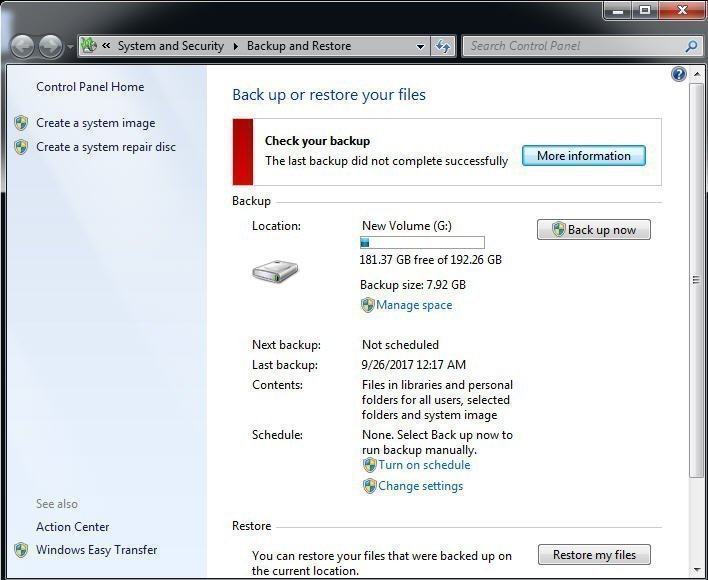The height and width of the screenshot is (580, 708).
Task: Go to System and Security breadcrumb
Action: pos(171,46)
